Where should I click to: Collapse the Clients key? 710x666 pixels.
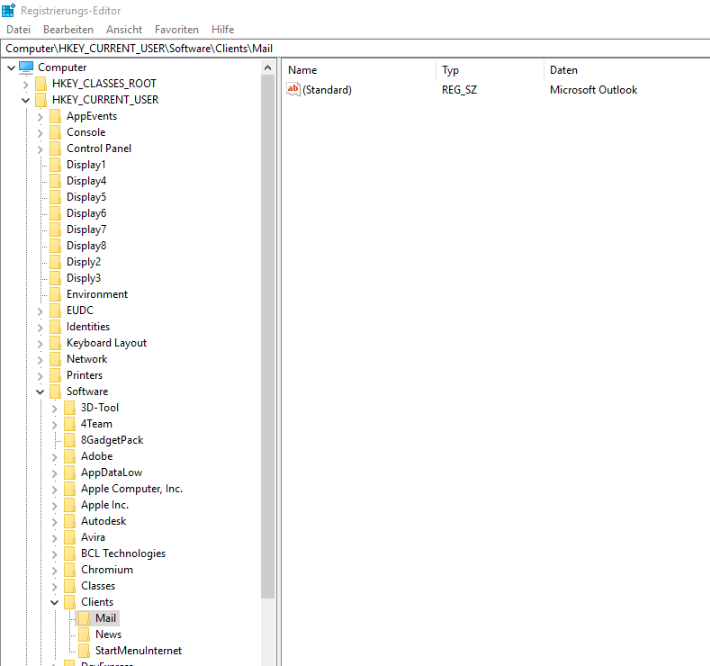click(55, 603)
